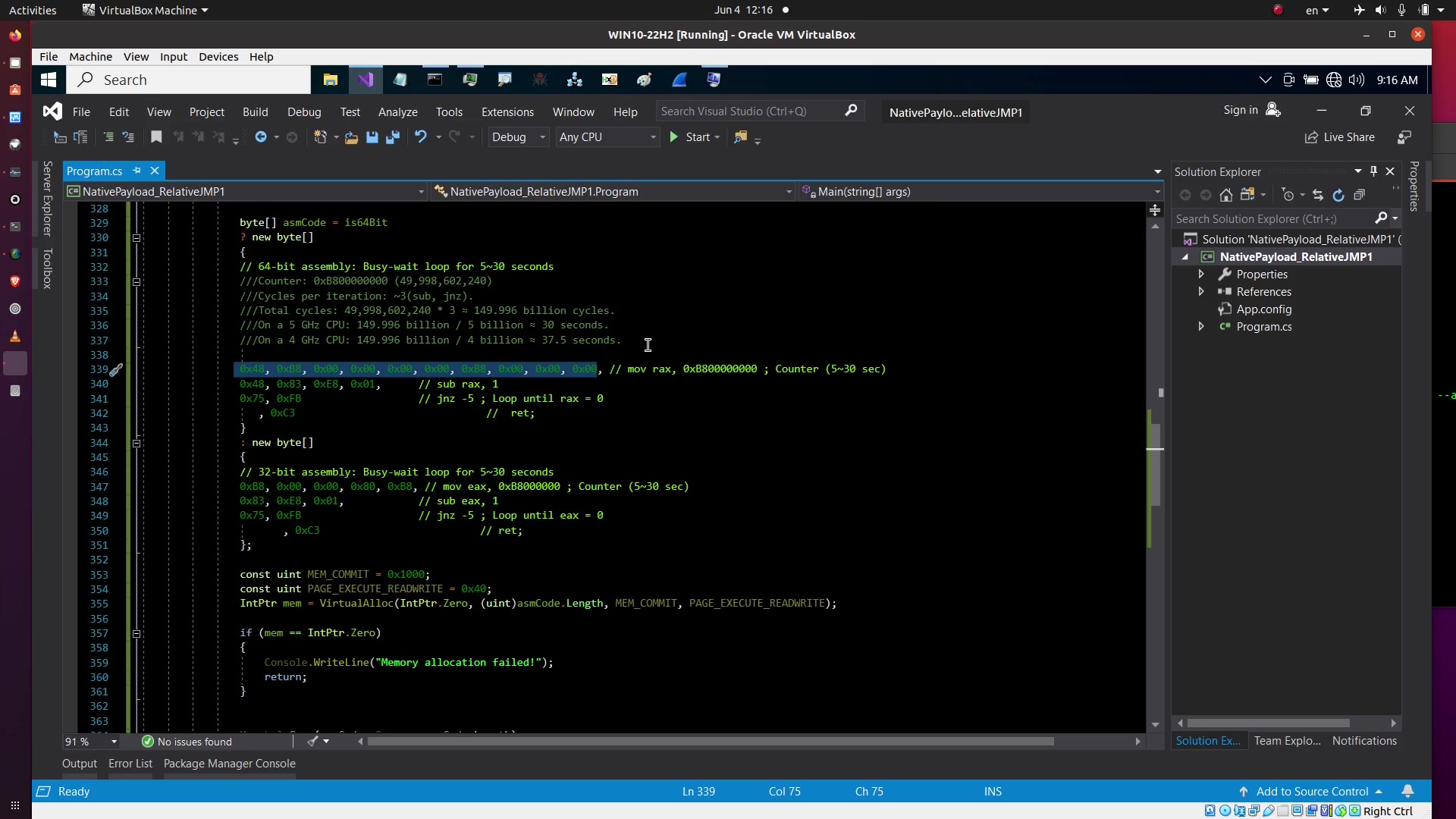Toggle Sync with Active Document
The width and height of the screenshot is (1456, 819).
click(1318, 195)
